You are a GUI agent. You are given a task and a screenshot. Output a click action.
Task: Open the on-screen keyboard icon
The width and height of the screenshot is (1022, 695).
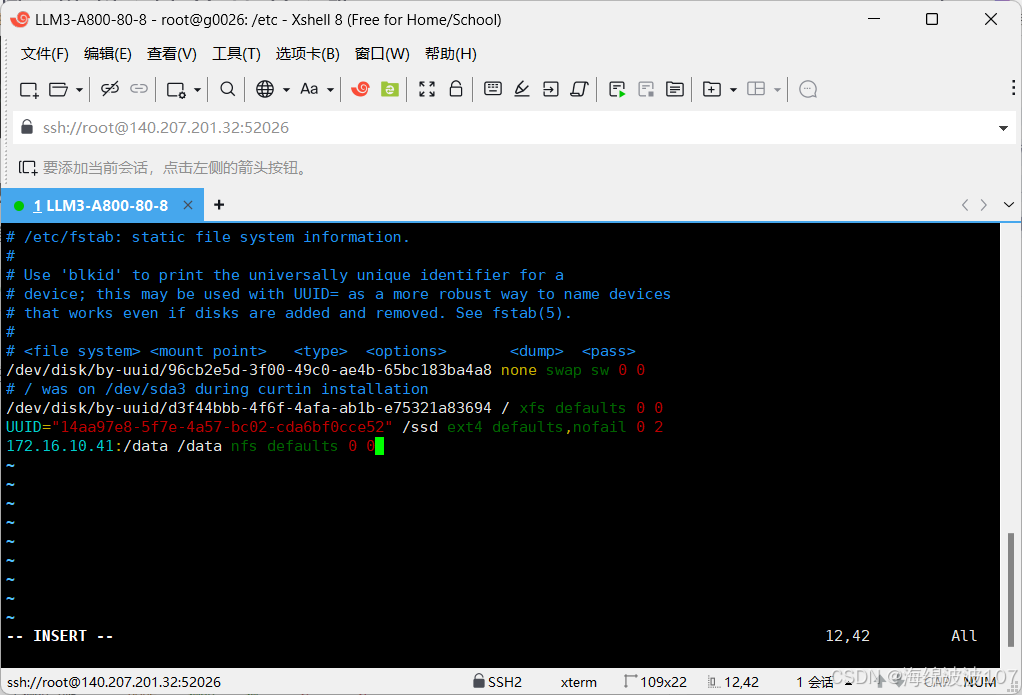click(x=492, y=89)
